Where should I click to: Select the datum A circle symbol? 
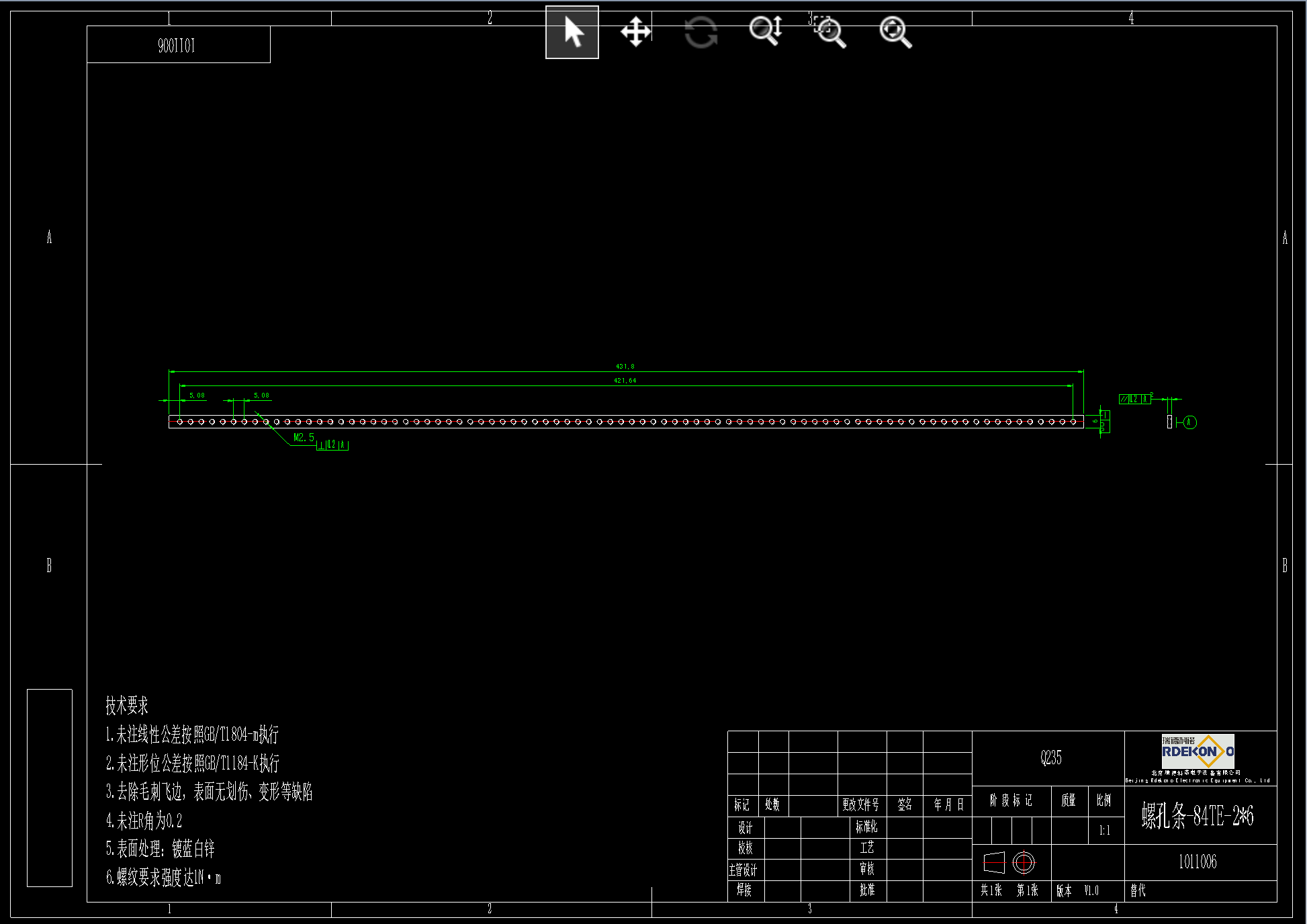point(1189,422)
